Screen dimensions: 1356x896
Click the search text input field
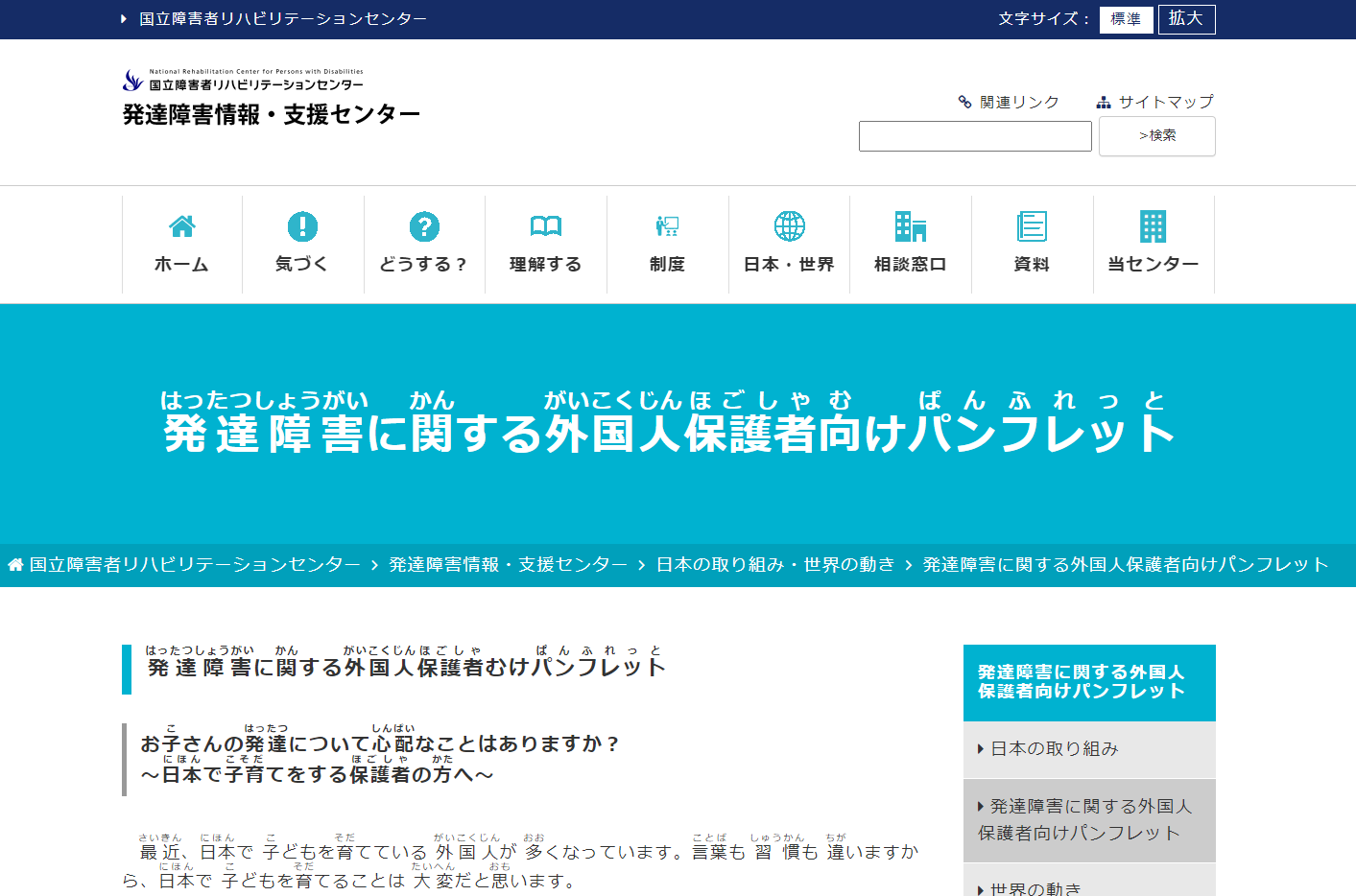(x=975, y=136)
